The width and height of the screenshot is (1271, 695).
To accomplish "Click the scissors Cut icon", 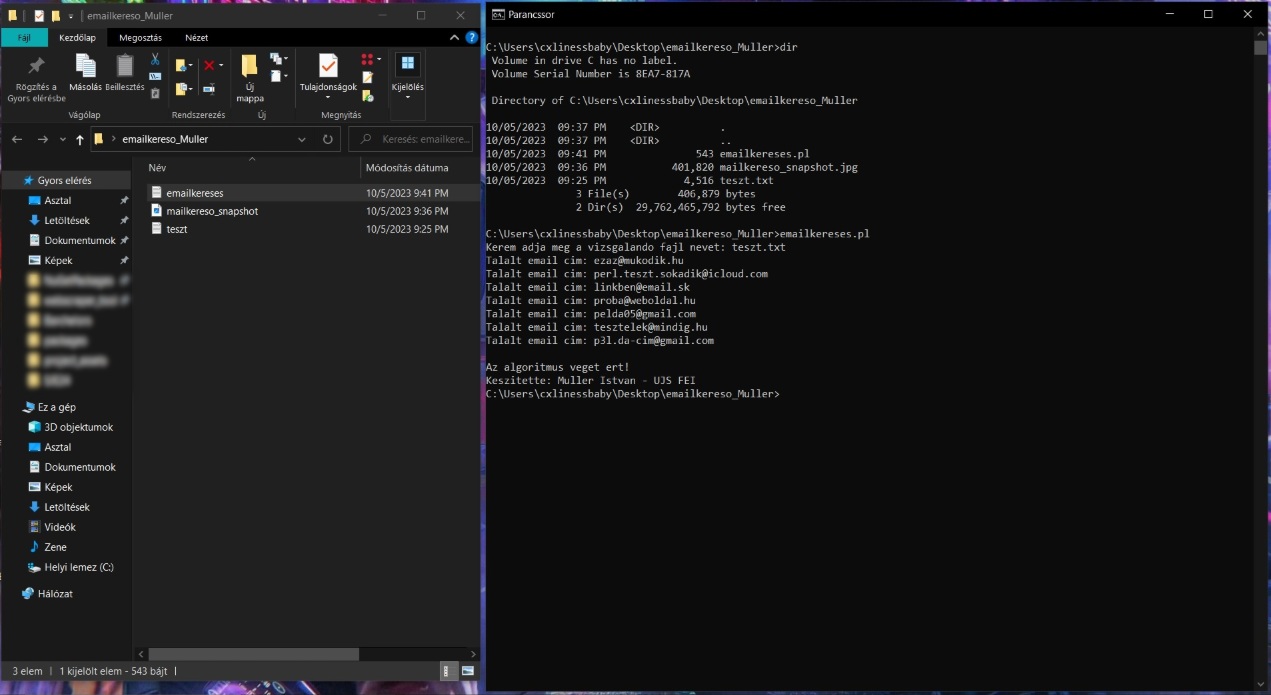I will click(x=155, y=59).
